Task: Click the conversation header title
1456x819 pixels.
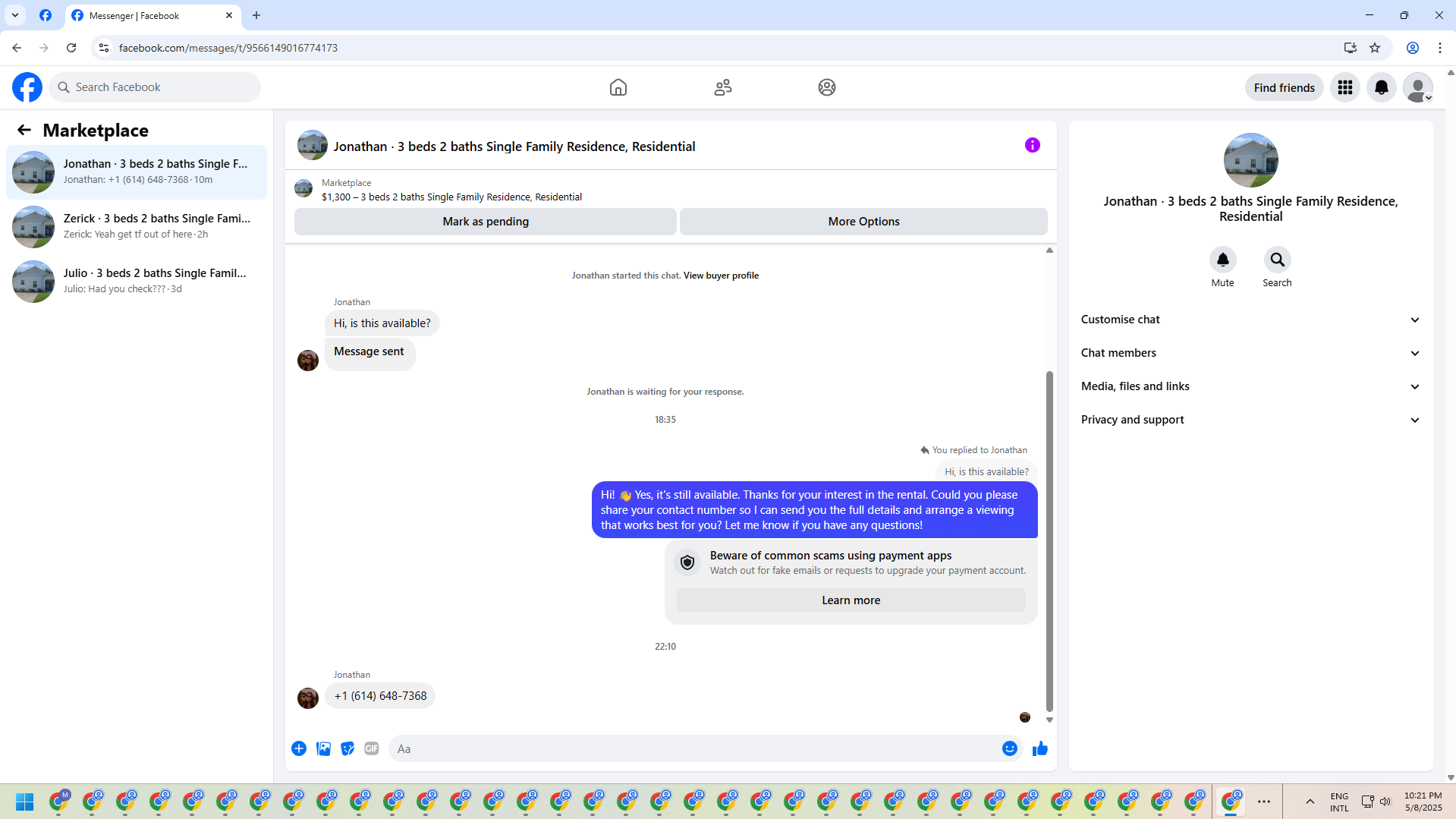Action: pyautogui.click(x=514, y=146)
